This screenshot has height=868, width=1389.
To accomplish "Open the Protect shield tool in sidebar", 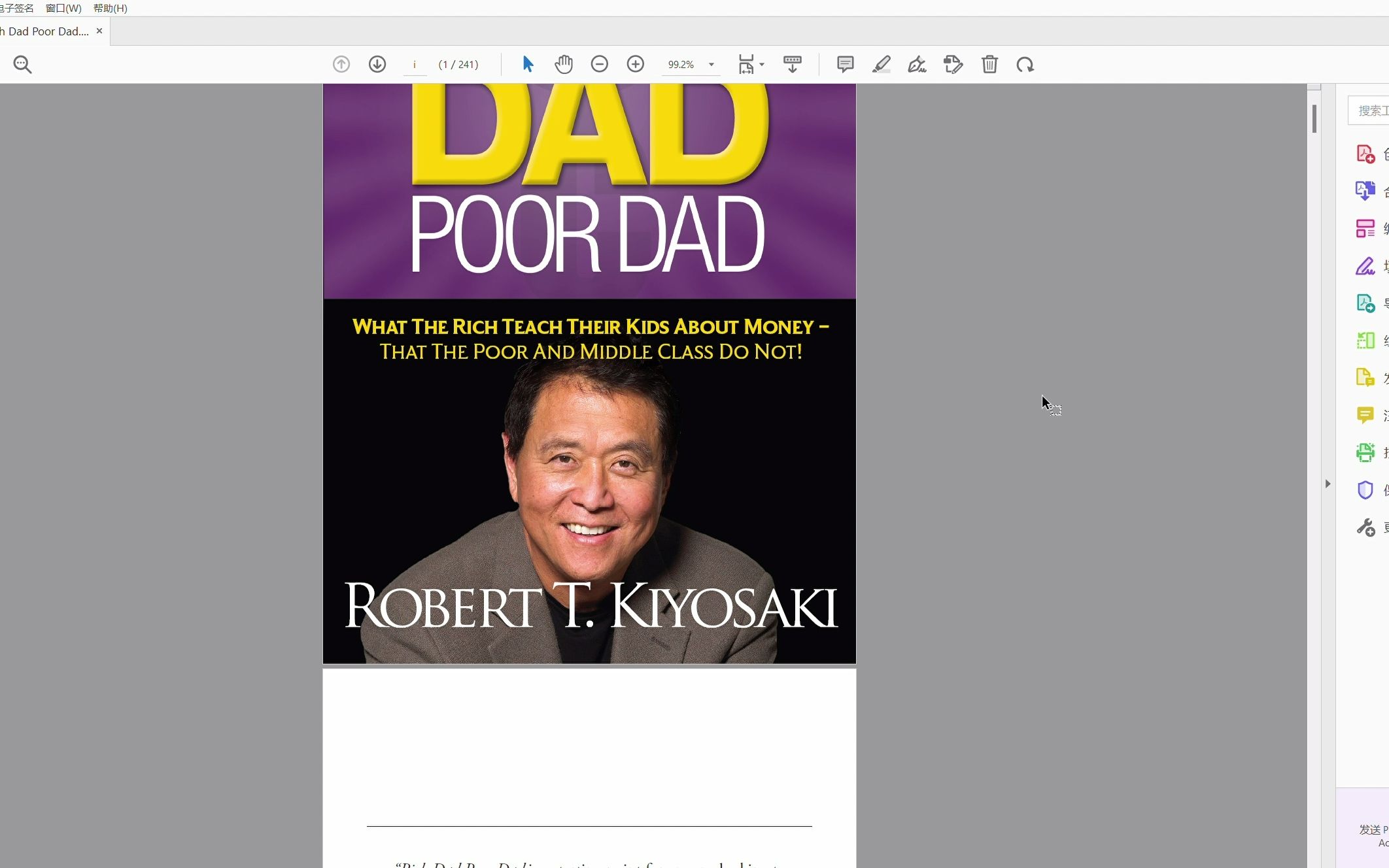I will [1365, 490].
